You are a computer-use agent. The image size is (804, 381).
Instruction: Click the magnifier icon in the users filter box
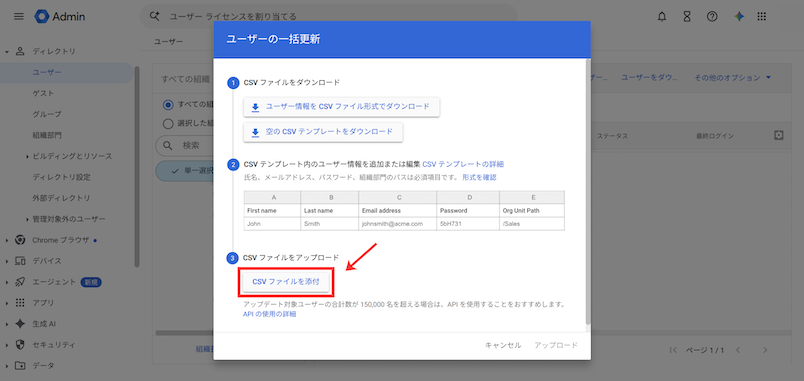pos(168,145)
